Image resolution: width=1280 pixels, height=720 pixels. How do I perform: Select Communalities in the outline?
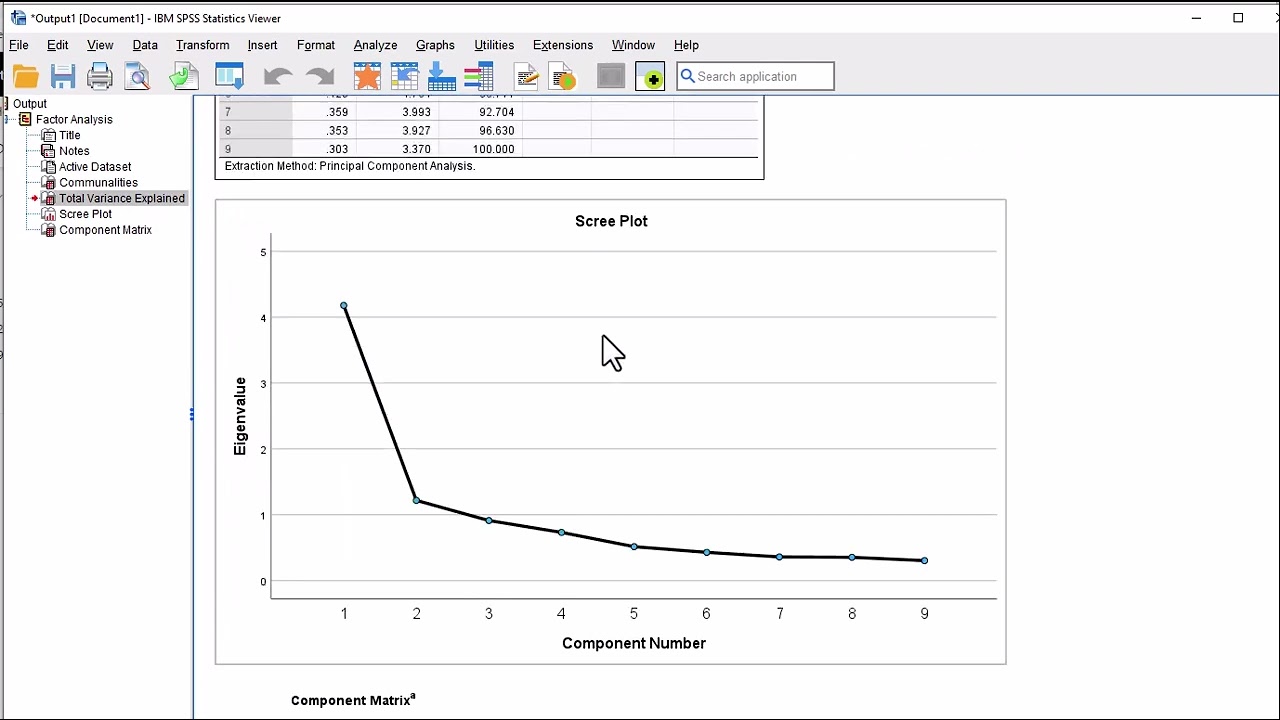tap(98, 183)
